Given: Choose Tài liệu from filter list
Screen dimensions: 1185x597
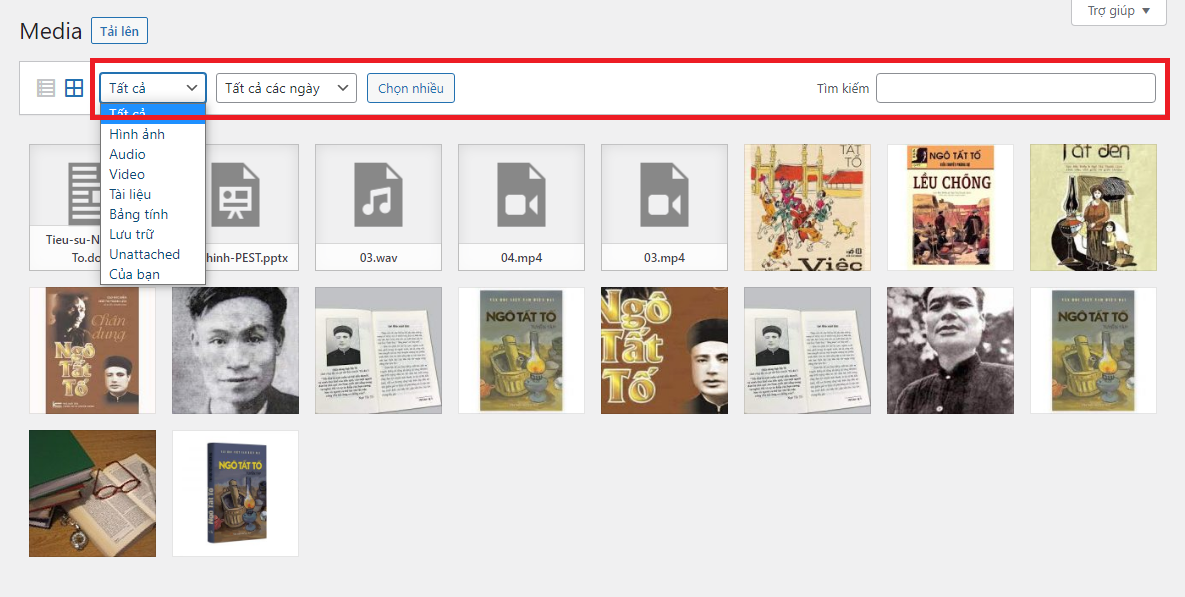Looking at the screenshot, I should click(x=130, y=194).
